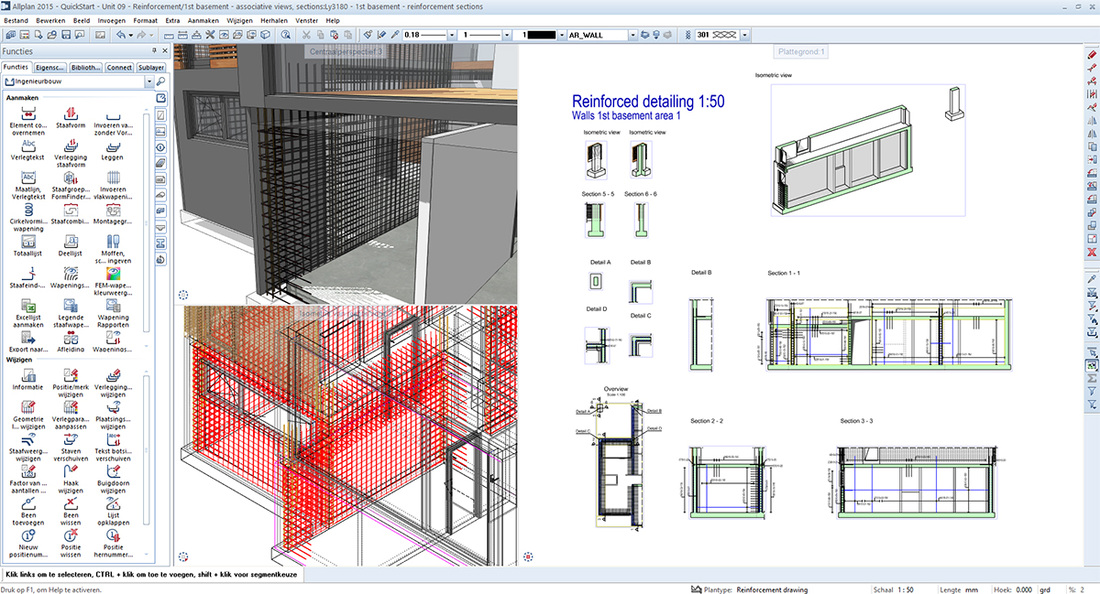Click the help query icon in toolbar
Image resolution: width=1100 pixels, height=594 pixels.
click(286, 34)
